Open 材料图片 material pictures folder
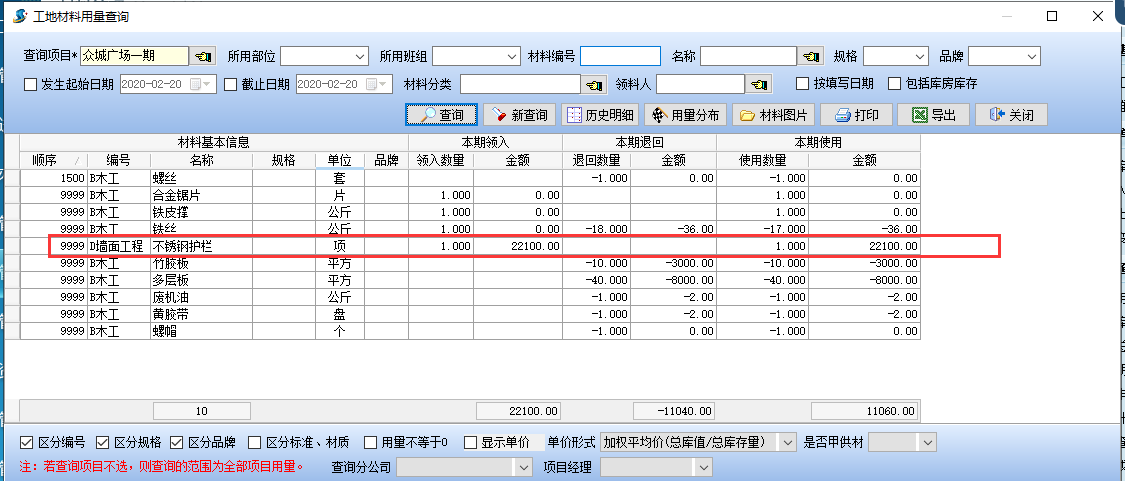 coord(773,115)
